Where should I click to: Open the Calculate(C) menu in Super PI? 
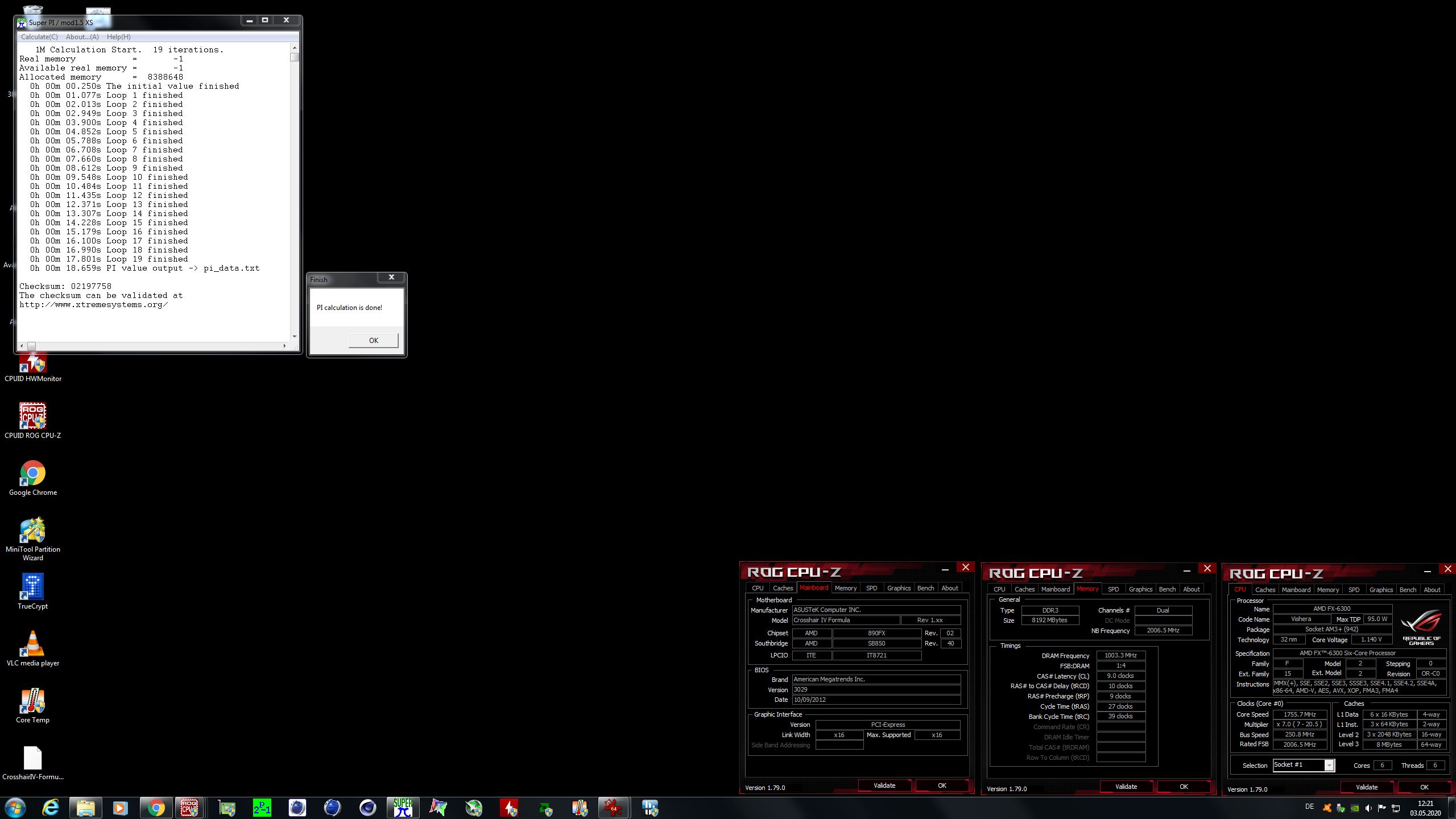pyautogui.click(x=39, y=37)
